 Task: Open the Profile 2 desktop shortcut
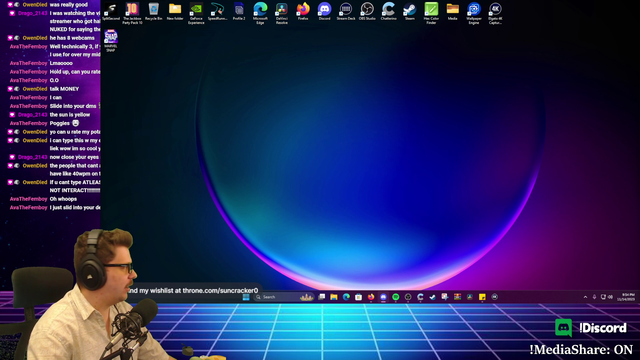tap(239, 11)
